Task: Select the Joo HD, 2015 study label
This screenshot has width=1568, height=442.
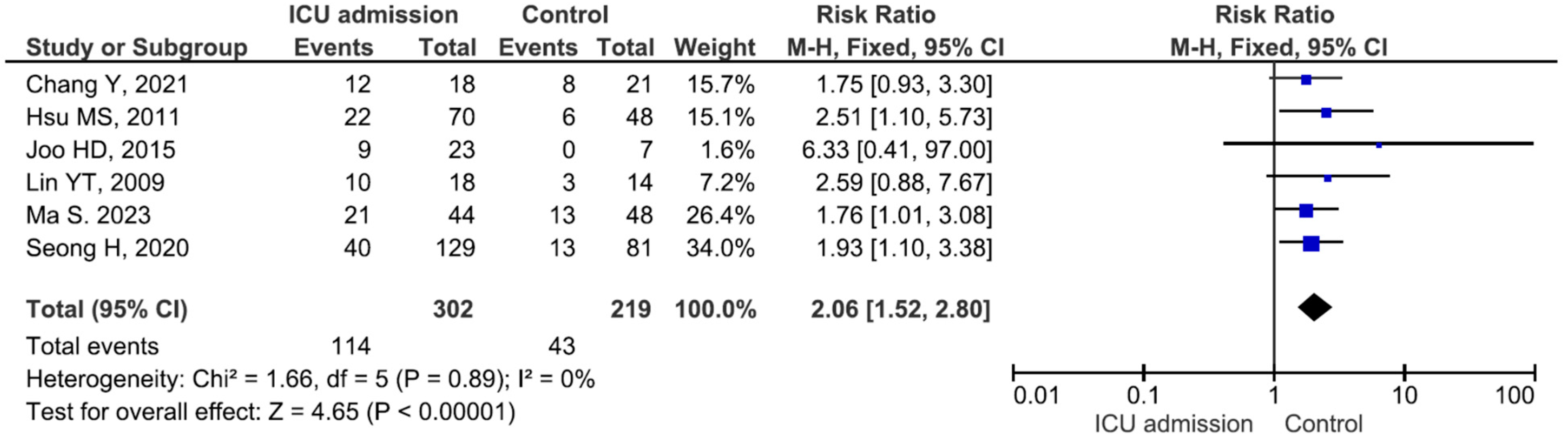Action: click(x=100, y=150)
